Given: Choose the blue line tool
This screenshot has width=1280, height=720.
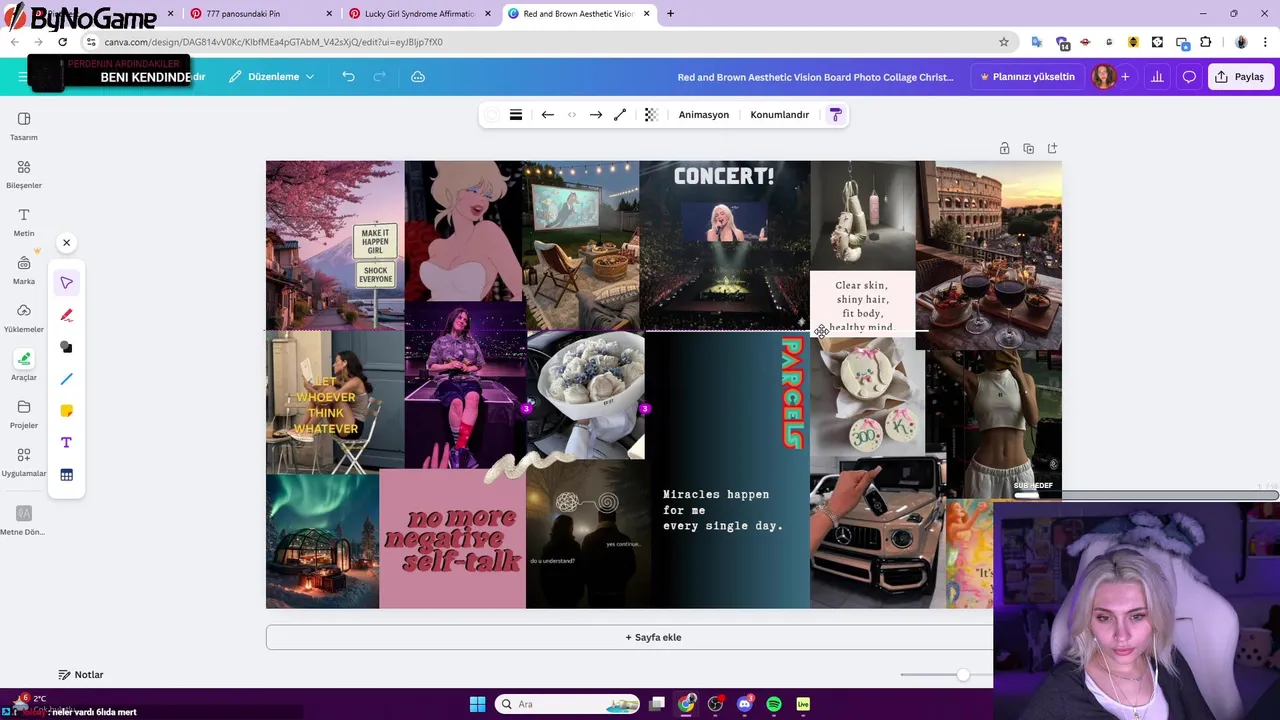Looking at the screenshot, I should 66,379.
